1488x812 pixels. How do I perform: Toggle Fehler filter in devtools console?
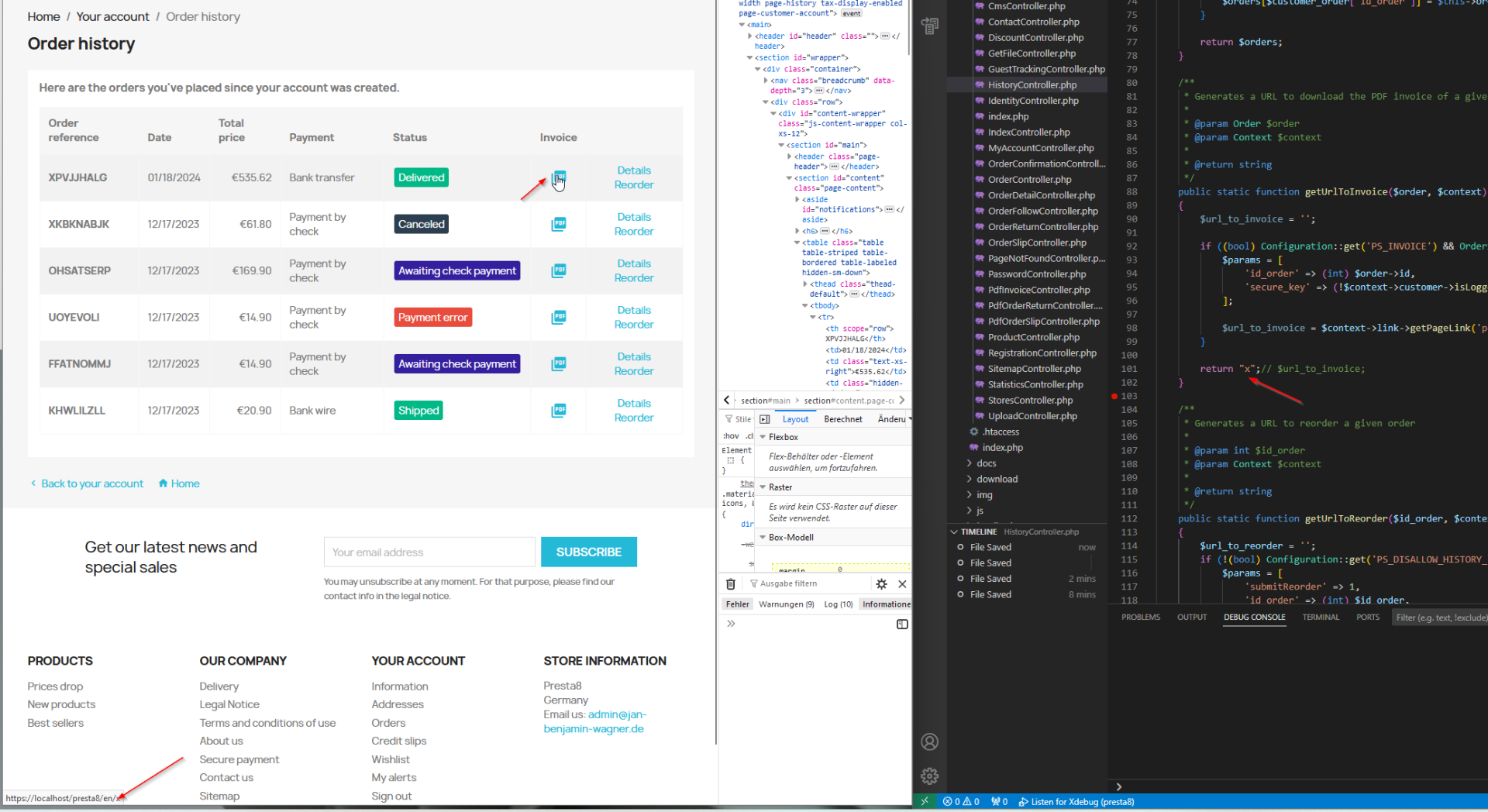[737, 604]
